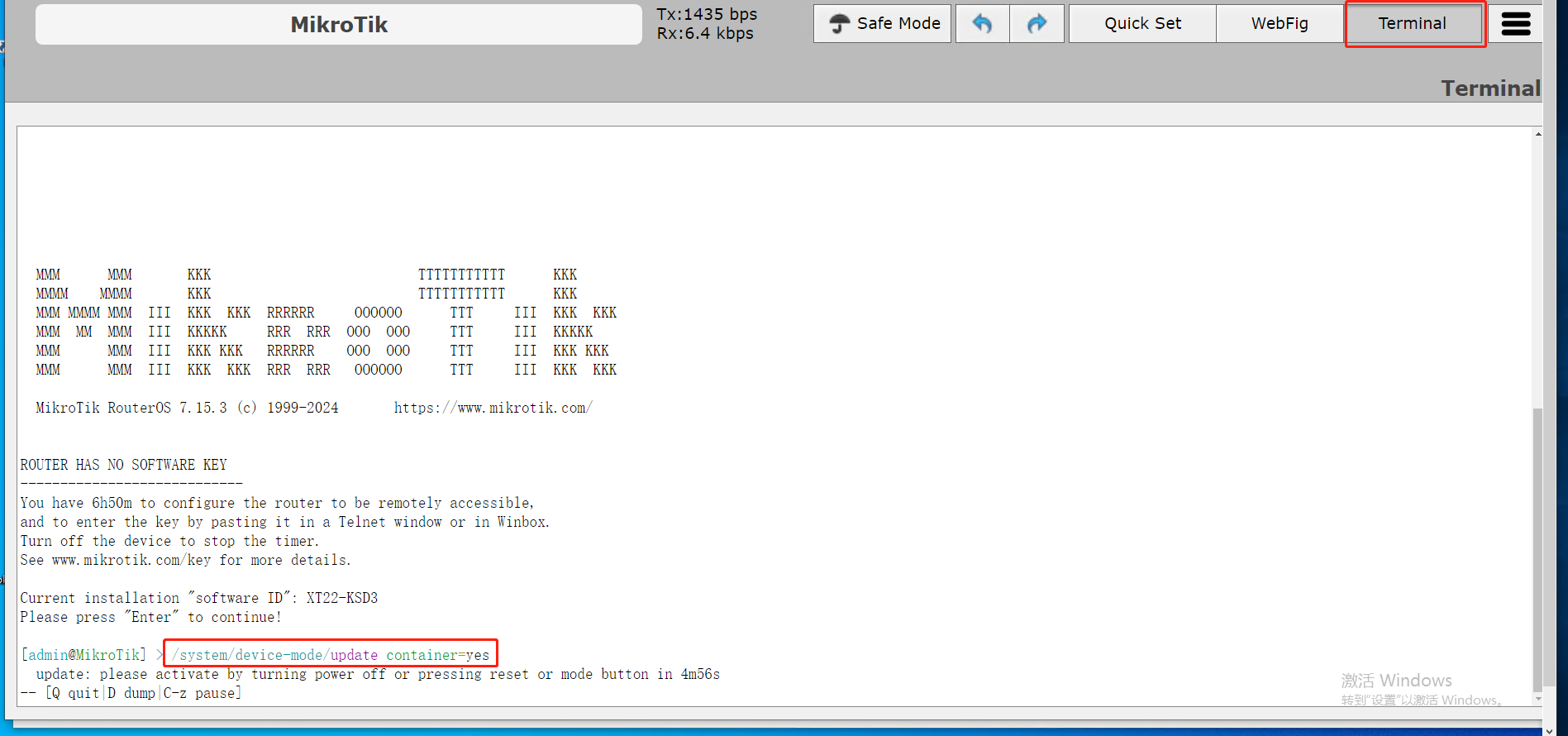Viewport: 1568px width, 736px height.
Task: Click the Rx:6.4 kbps traffic readout
Action: coord(705,33)
